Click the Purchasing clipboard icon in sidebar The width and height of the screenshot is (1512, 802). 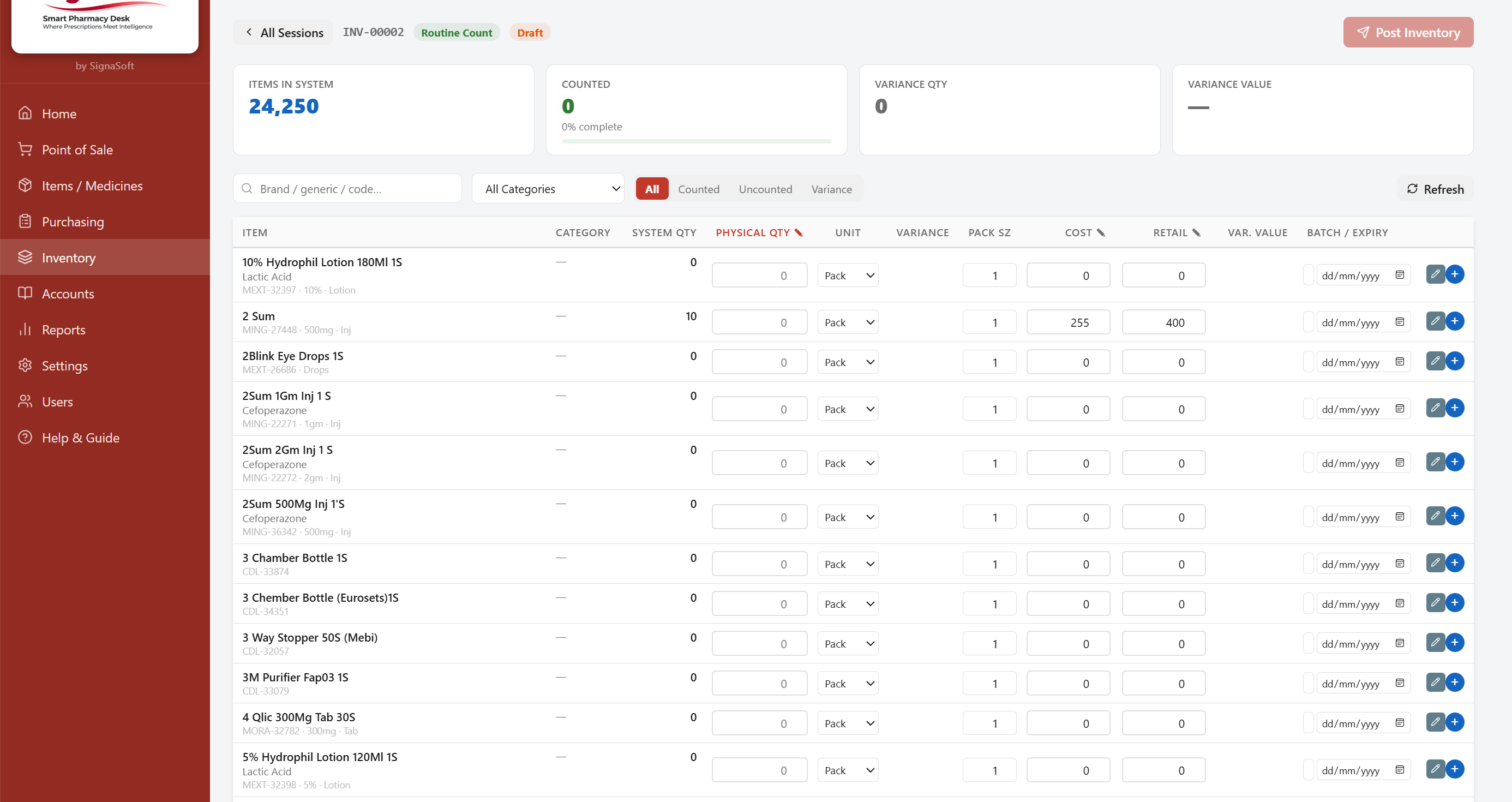point(25,222)
